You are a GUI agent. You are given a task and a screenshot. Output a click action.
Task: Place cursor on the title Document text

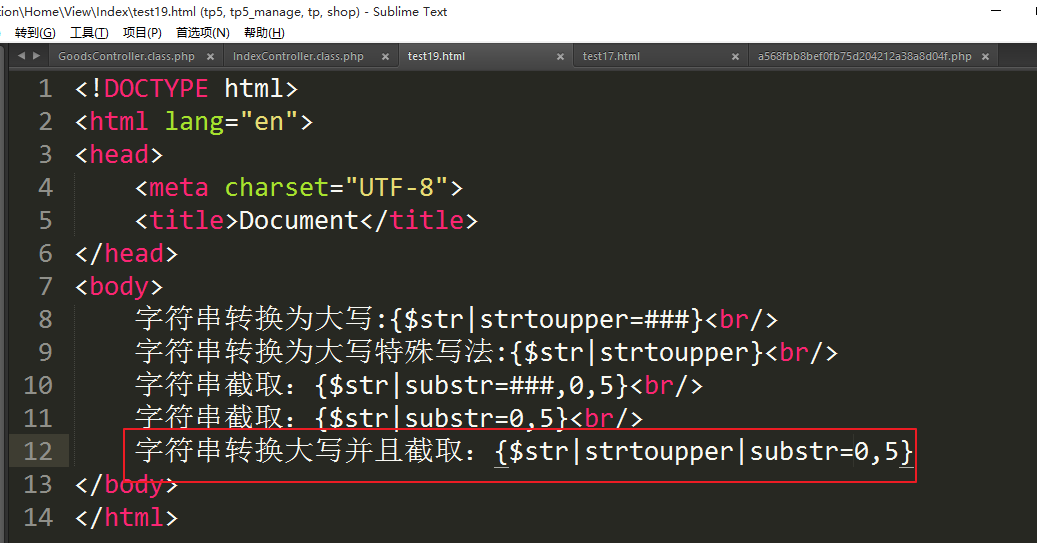(298, 220)
